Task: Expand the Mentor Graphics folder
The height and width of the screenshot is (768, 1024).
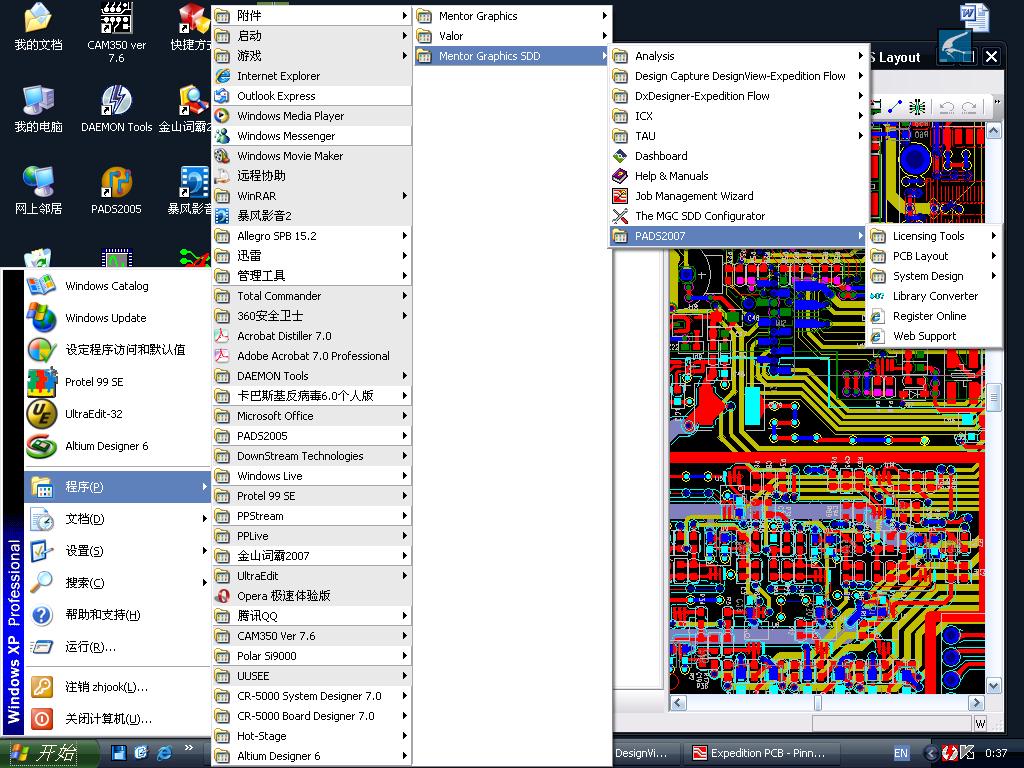Action: (x=513, y=16)
